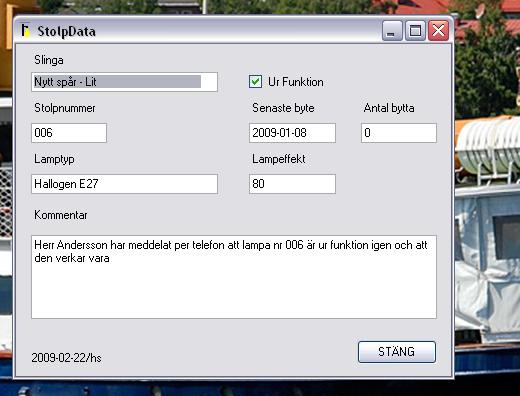The width and height of the screenshot is (520, 396).
Task: Uncheck the Ur Funktion checkbox
Action: tap(255, 82)
